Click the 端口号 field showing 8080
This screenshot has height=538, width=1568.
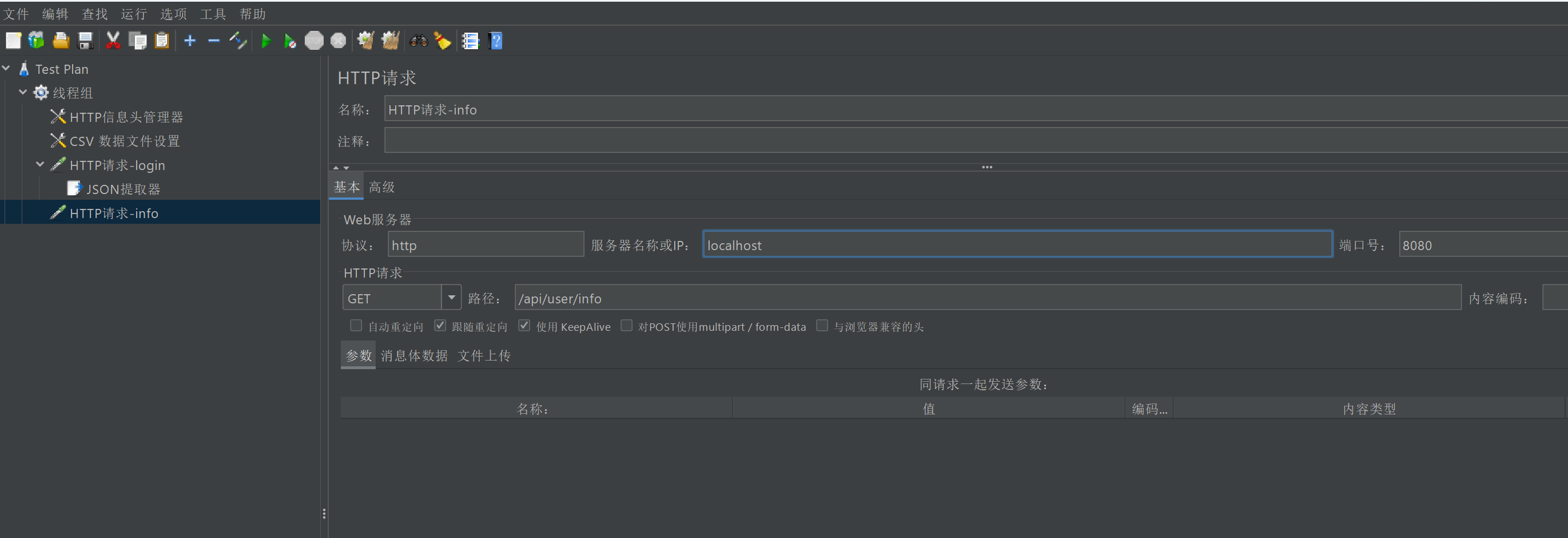(x=1483, y=244)
